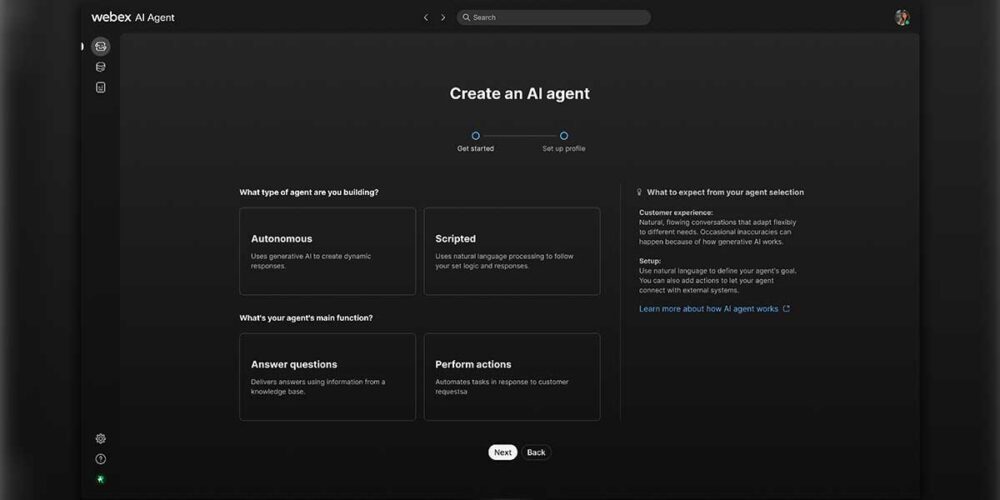Open the knowledge base database icon
The image size is (1000, 500).
click(x=100, y=67)
